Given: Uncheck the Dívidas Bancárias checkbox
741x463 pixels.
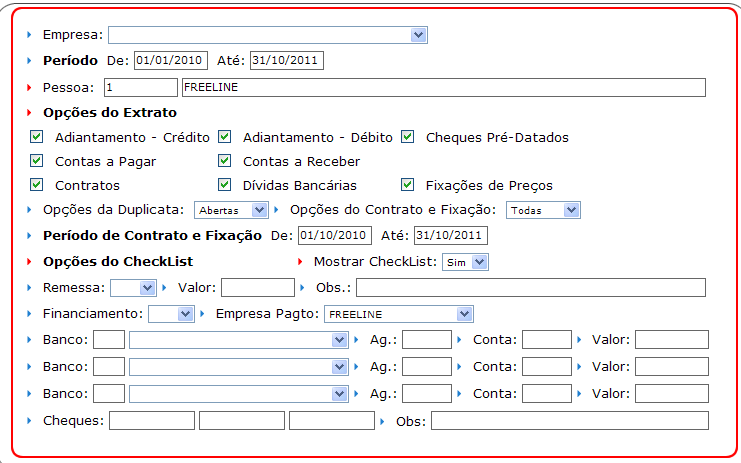Looking at the screenshot, I should pos(225,185).
